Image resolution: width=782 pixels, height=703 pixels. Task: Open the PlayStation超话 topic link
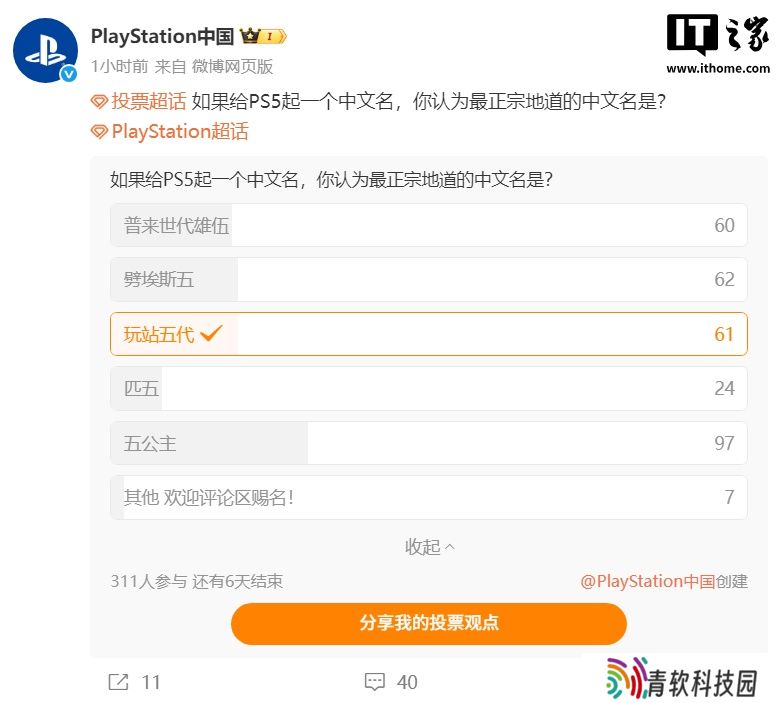coord(180,132)
